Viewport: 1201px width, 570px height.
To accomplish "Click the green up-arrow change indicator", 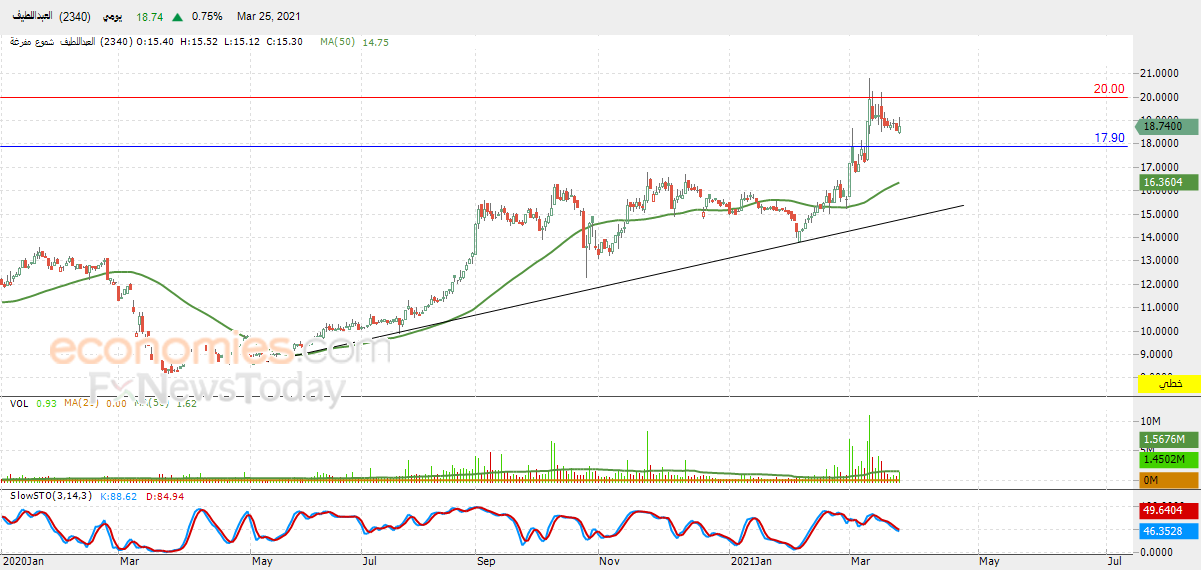I will point(177,17).
